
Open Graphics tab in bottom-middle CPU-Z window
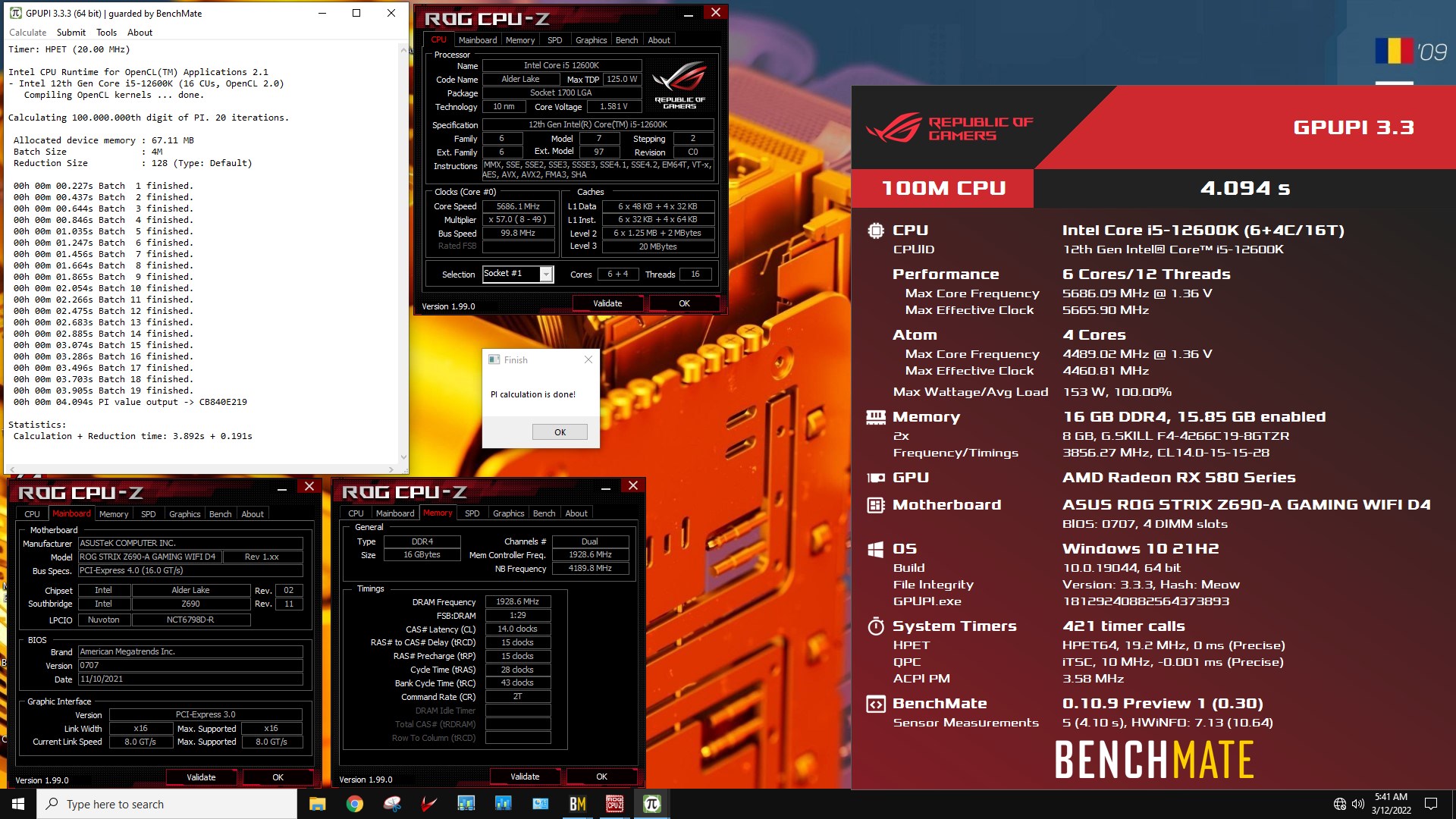click(x=509, y=513)
